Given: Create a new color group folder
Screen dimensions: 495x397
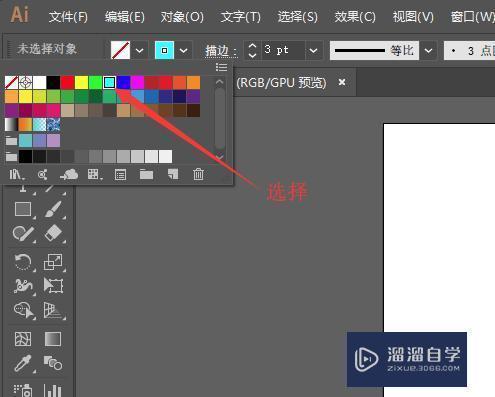Looking at the screenshot, I should 146,174.
